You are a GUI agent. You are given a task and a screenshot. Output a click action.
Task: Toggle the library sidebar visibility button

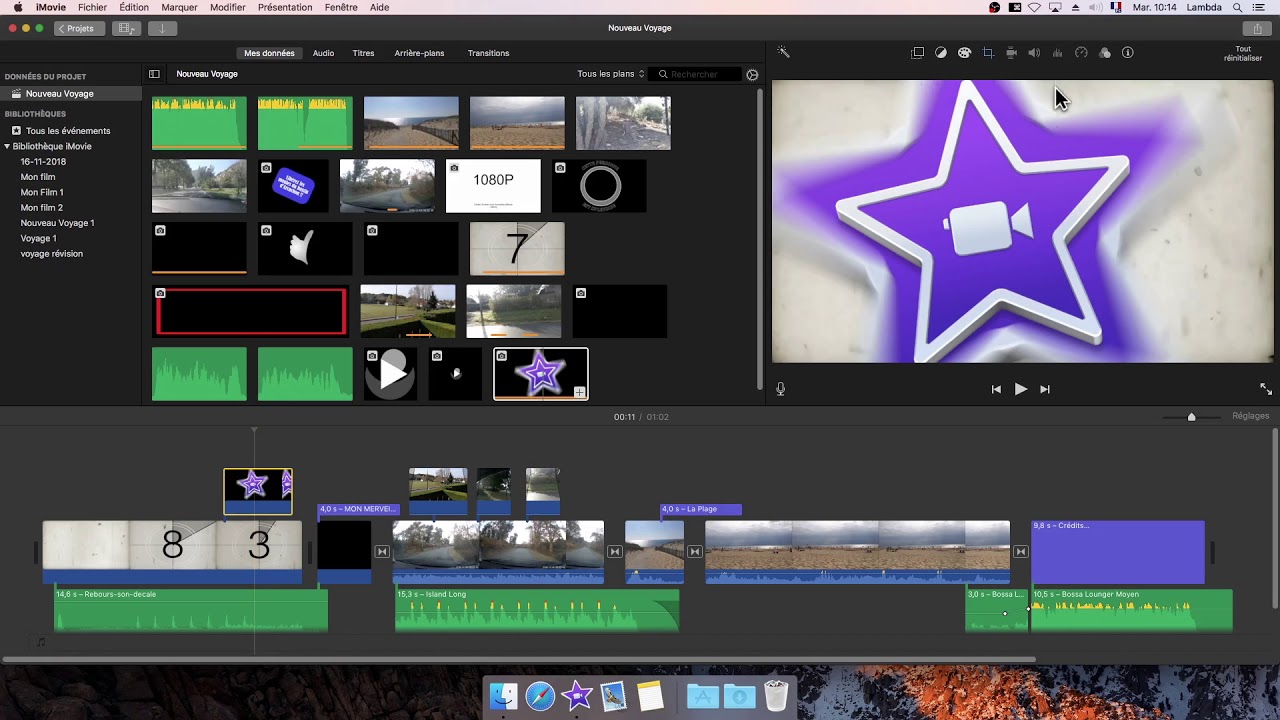coord(154,74)
